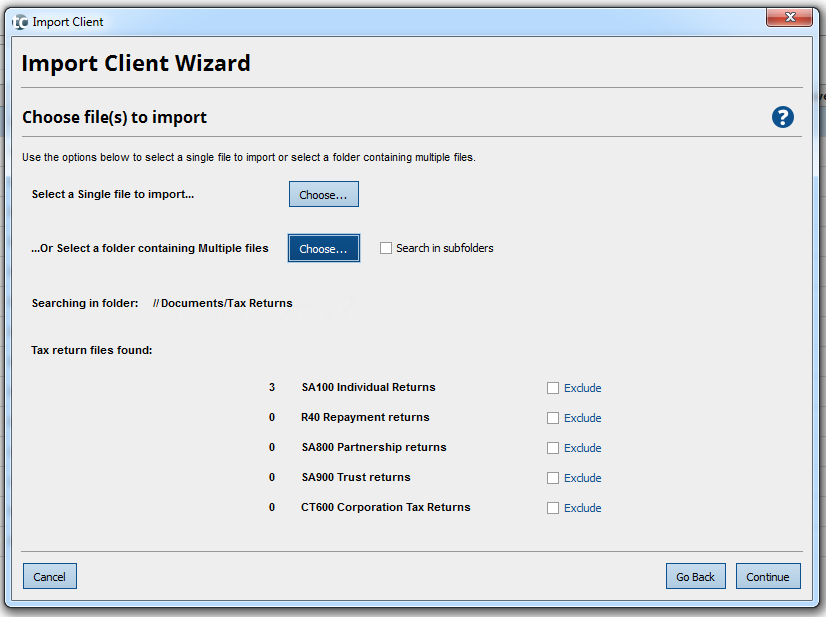
Task: Click the Cancel button
Action: coord(50,576)
